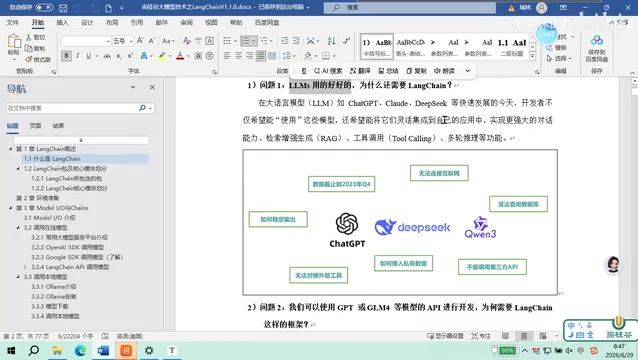Apply the Text Effects blue A
638x360 pixels.
[x=144, y=56]
